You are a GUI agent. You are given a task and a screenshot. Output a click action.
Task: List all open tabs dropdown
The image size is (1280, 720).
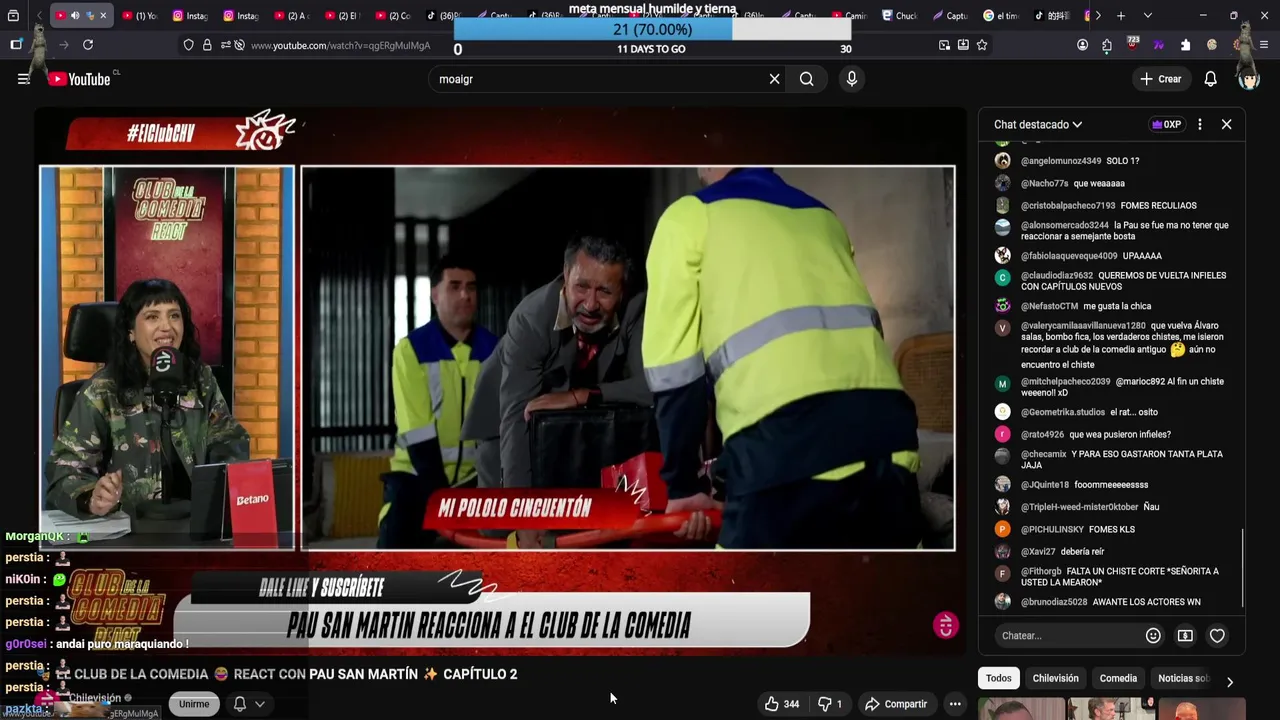(x=1147, y=15)
